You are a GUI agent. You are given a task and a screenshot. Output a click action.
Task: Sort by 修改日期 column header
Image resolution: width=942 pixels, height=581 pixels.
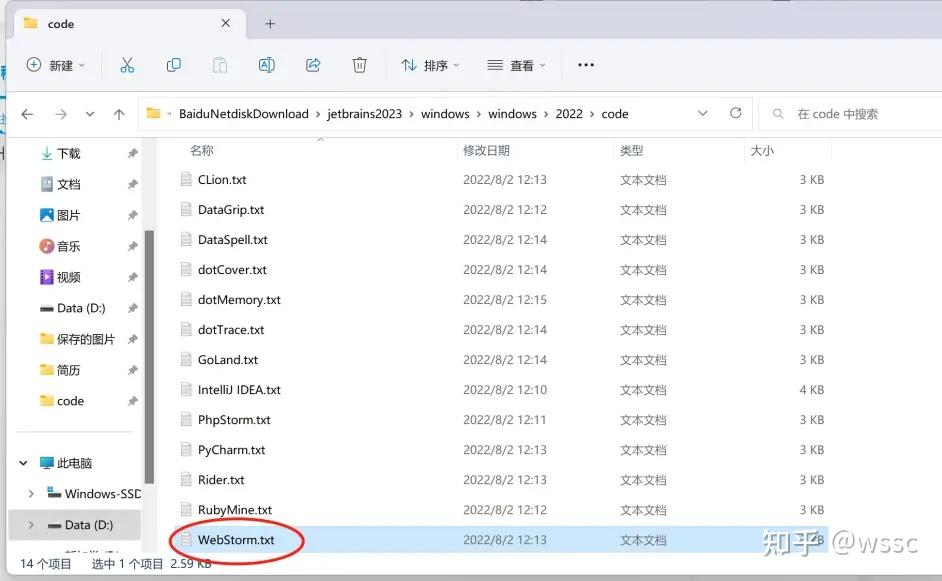(486, 150)
